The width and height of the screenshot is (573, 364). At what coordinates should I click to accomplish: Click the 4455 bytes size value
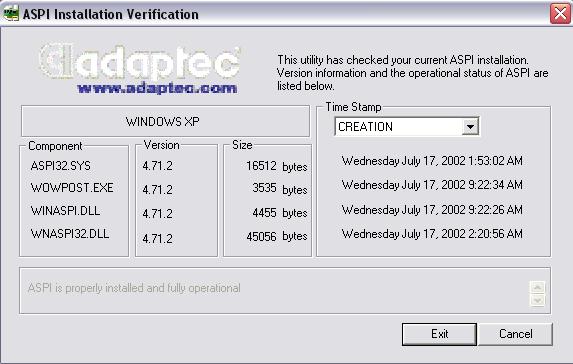280,212
